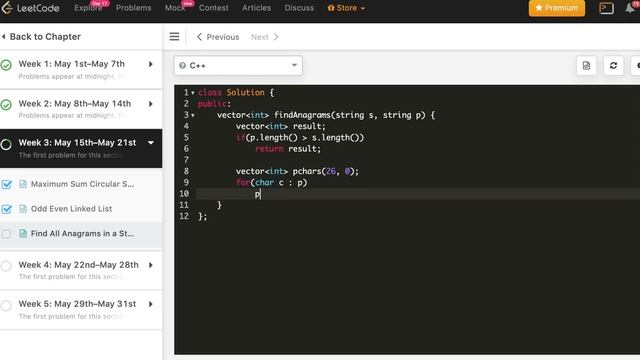The width and height of the screenshot is (640, 360).
Task: Fold code at line 1 arrow
Action: (x=193, y=93)
